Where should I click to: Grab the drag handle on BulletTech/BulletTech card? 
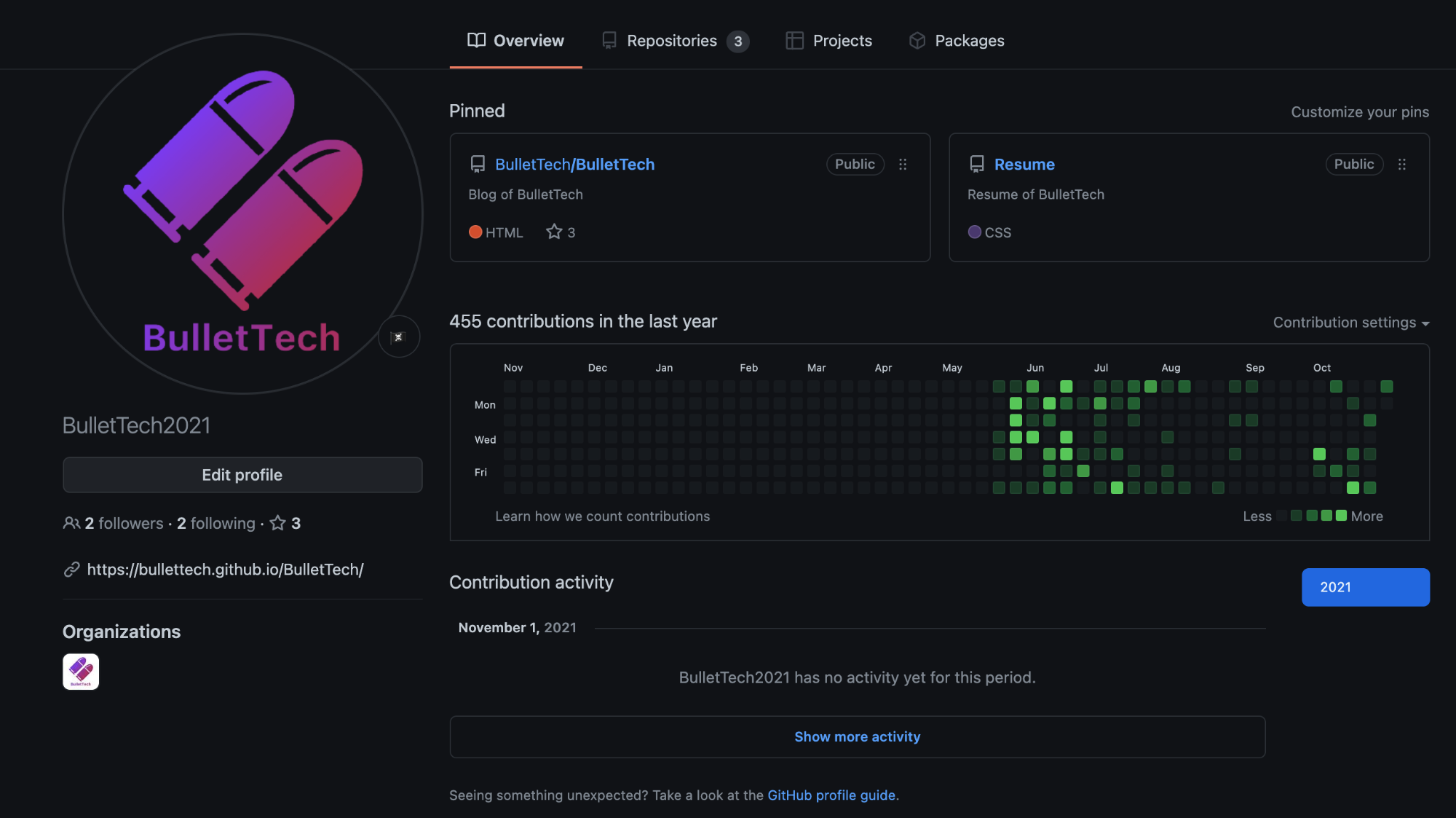903,165
